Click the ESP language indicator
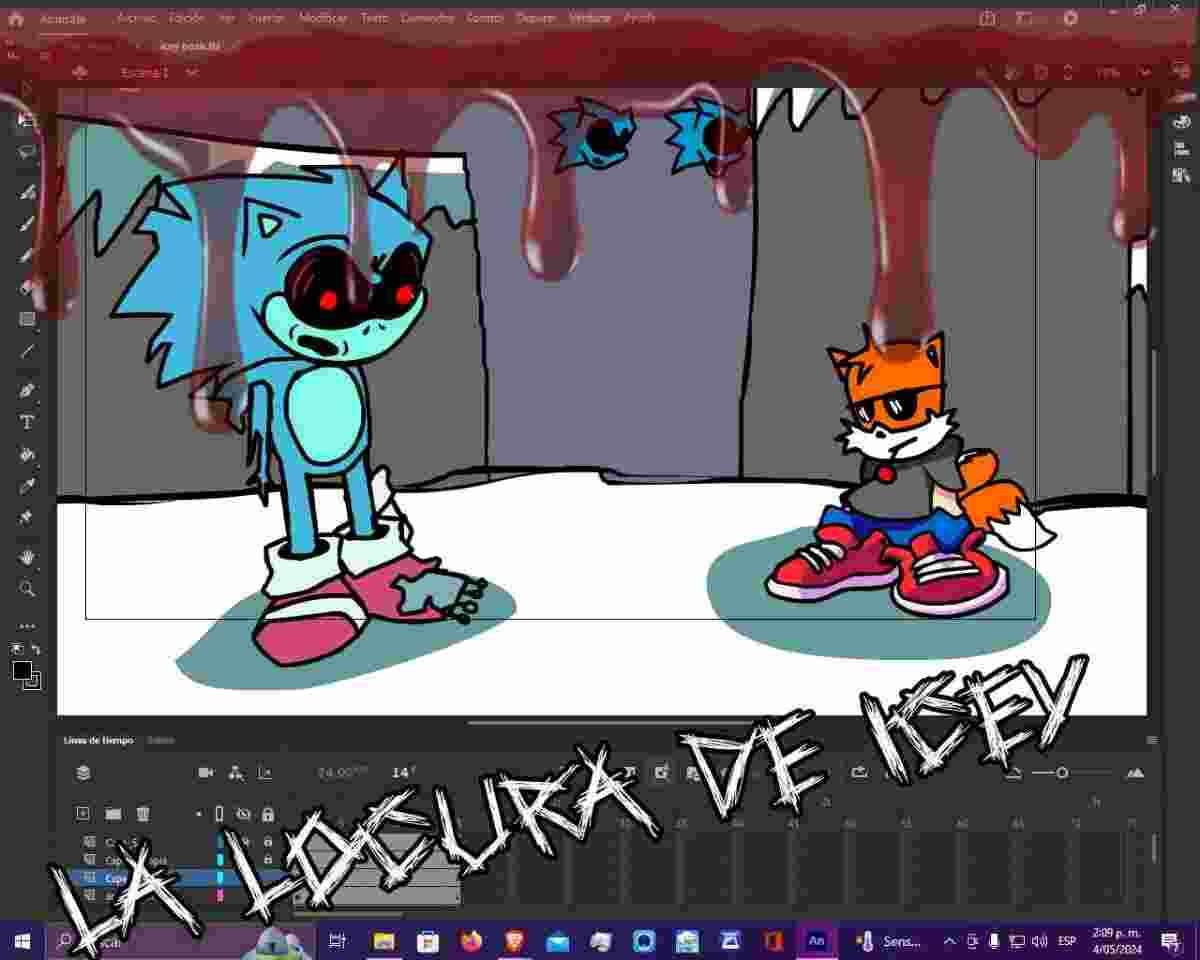Image resolution: width=1200 pixels, height=960 pixels. coord(1067,941)
